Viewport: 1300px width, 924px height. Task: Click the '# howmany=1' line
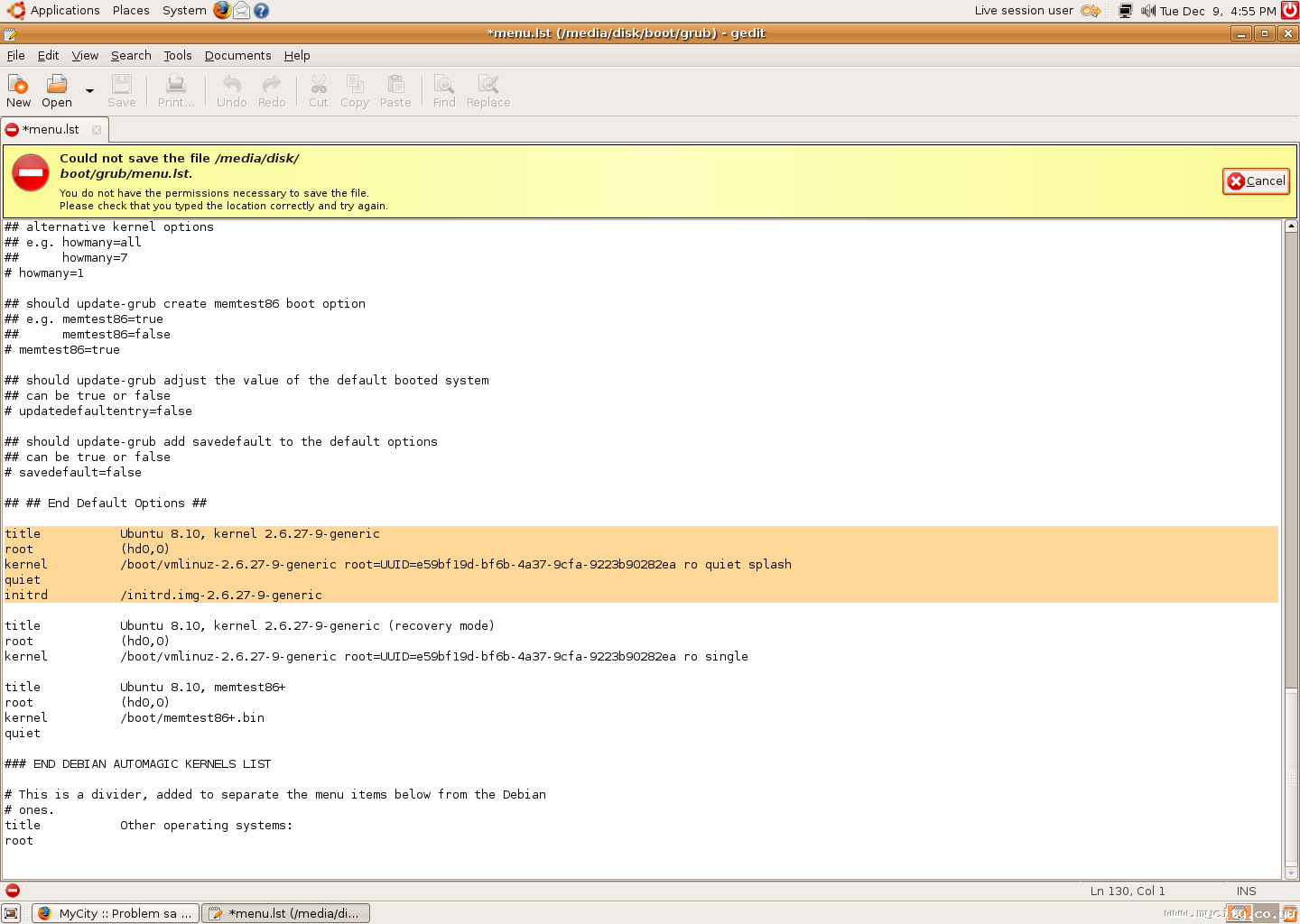[44, 273]
